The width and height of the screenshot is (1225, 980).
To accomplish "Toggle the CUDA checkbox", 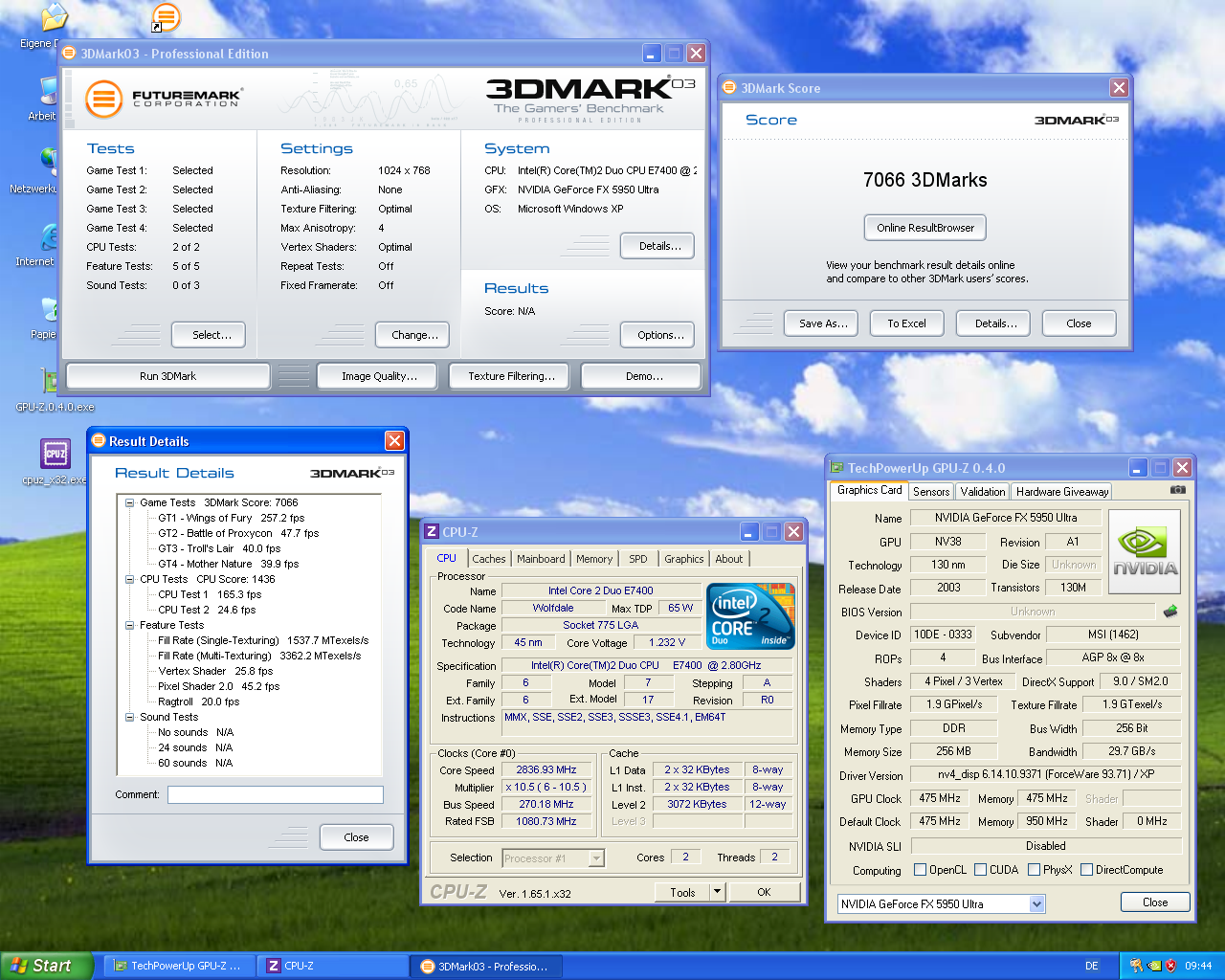I will [x=980, y=870].
